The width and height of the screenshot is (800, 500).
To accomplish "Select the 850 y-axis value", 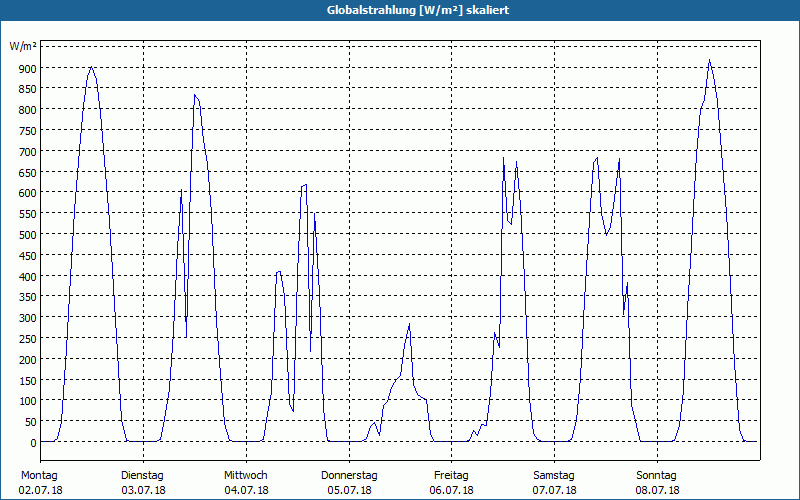I will tap(28, 89).
